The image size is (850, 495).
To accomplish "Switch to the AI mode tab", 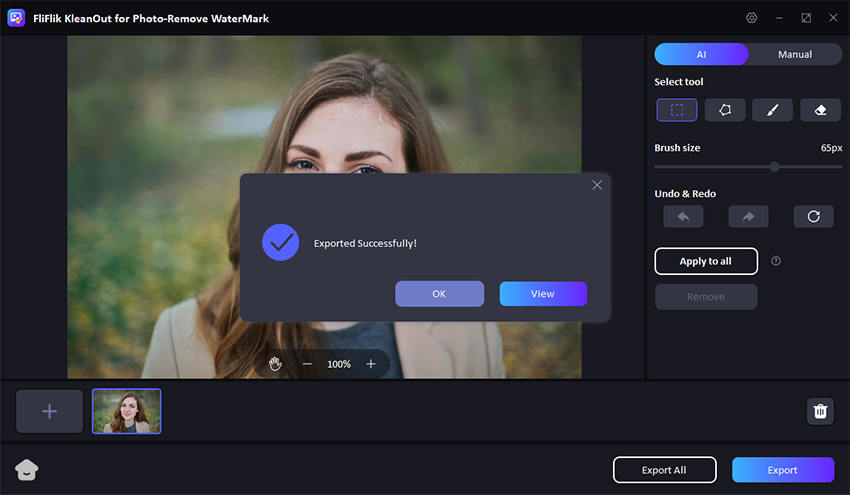I will 701,54.
